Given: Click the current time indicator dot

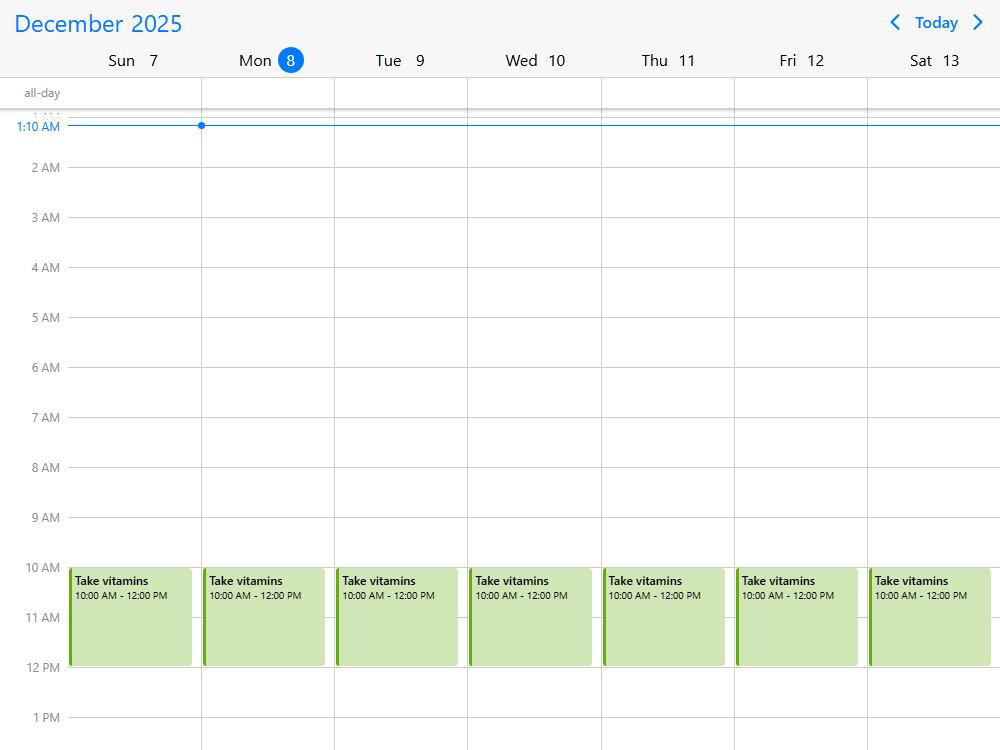Looking at the screenshot, I should [x=201, y=125].
